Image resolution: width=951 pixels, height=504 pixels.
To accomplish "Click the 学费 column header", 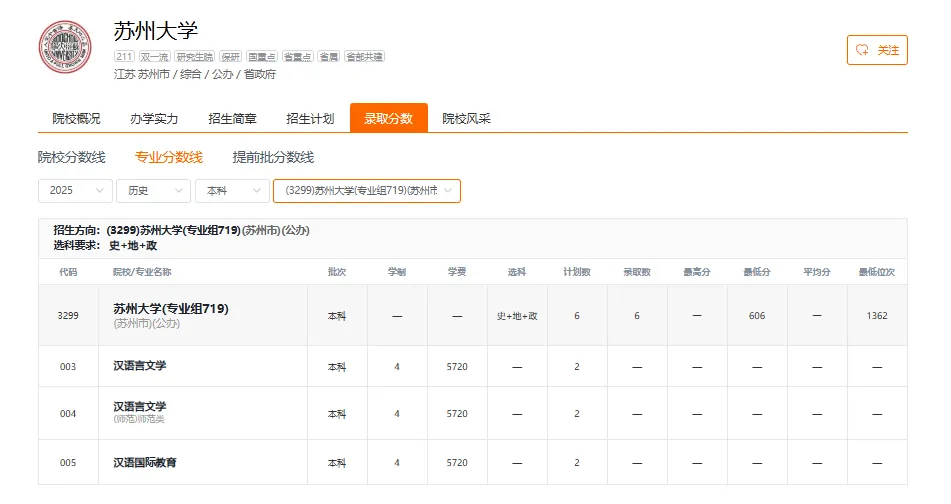I will tap(457, 272).
